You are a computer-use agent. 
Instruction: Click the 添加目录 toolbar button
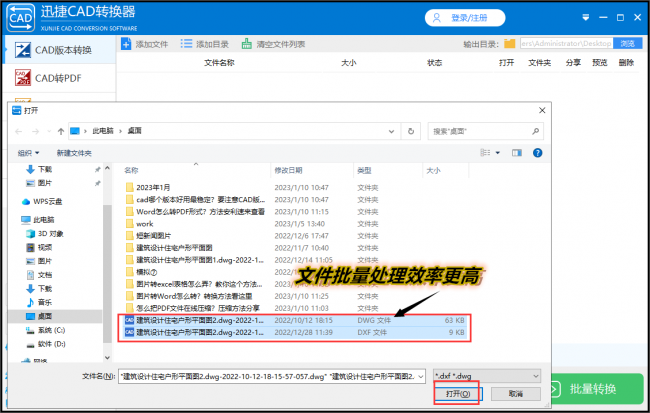[204, 44]
